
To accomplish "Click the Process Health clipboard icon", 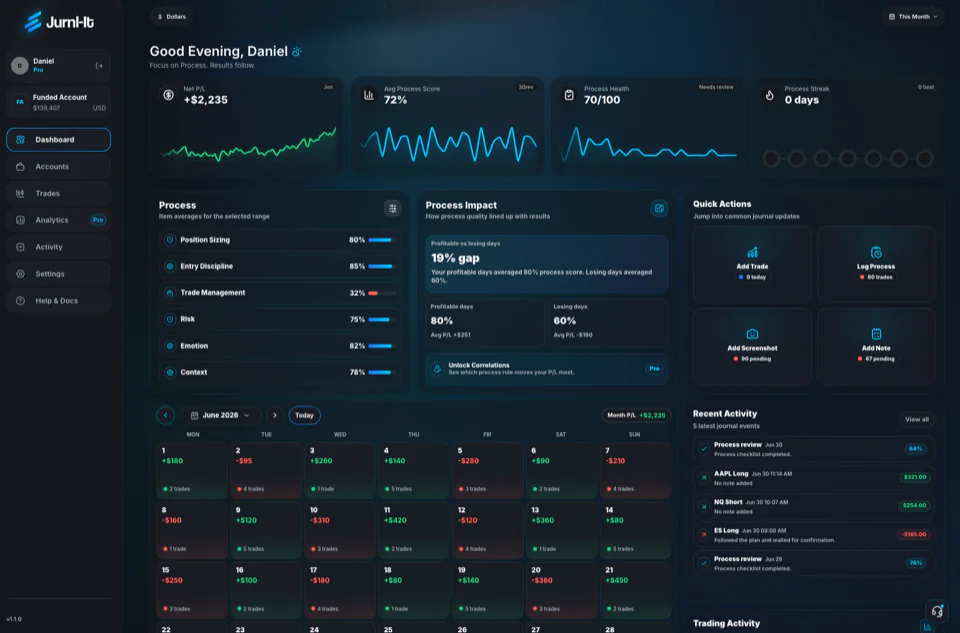I will [x=569, y=95].
